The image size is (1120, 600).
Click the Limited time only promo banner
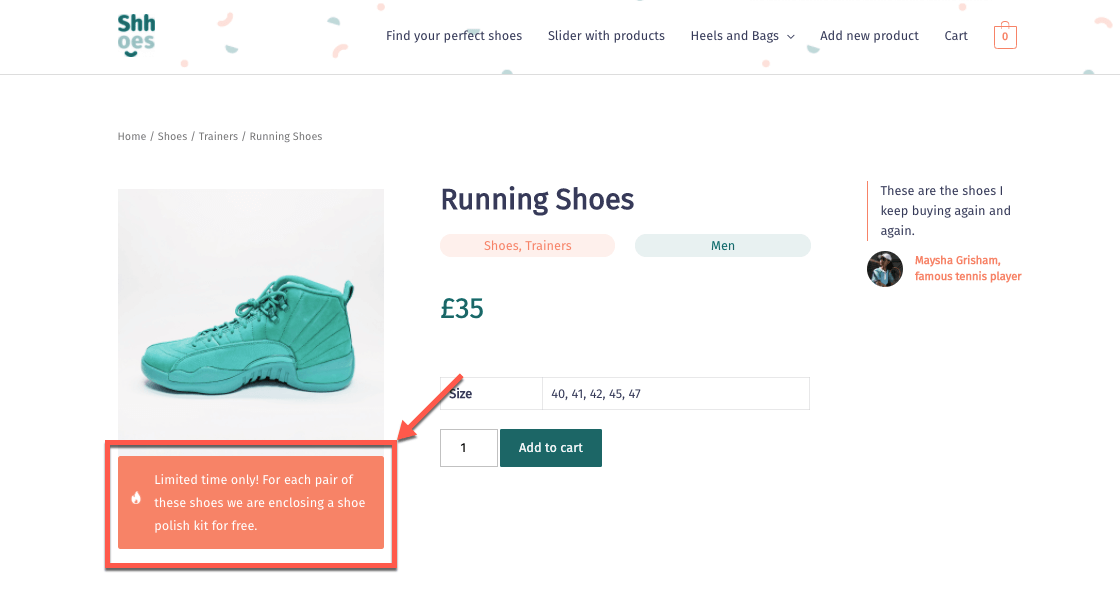pyautogui.click(x=251, y=503)
